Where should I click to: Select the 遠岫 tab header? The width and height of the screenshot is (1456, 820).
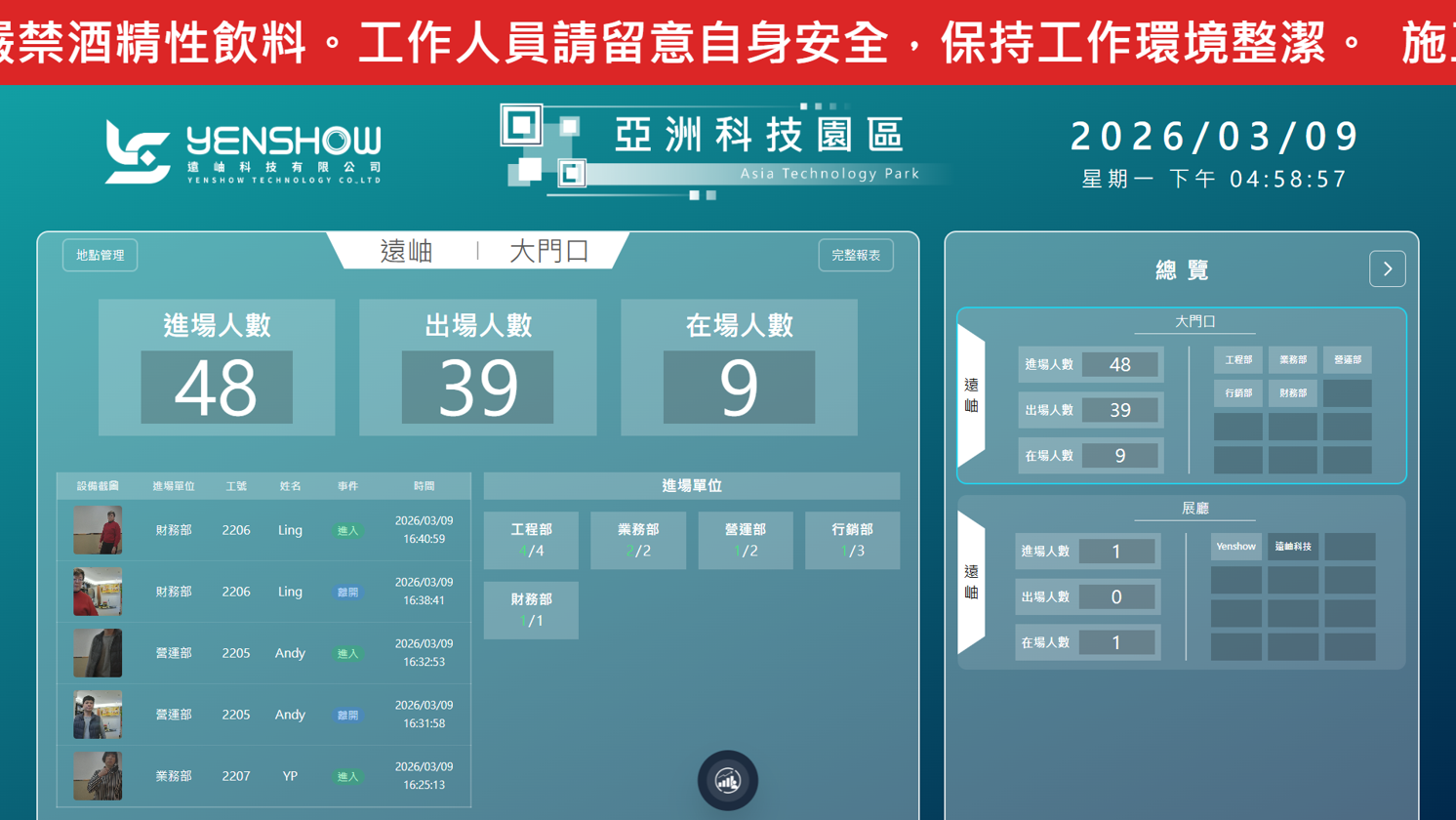[406, 252]
